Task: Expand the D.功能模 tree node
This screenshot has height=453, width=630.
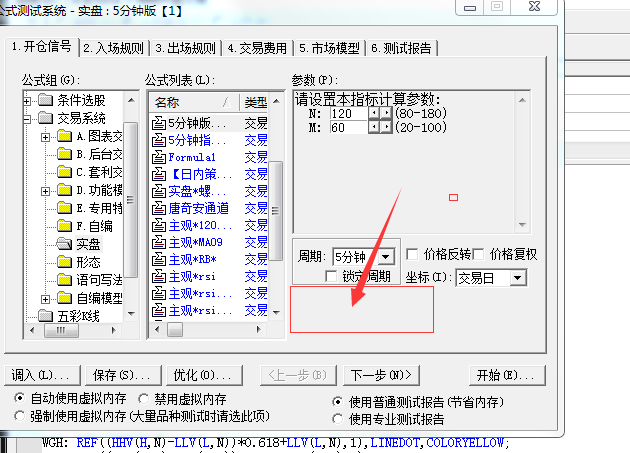Action: point(46,191)
